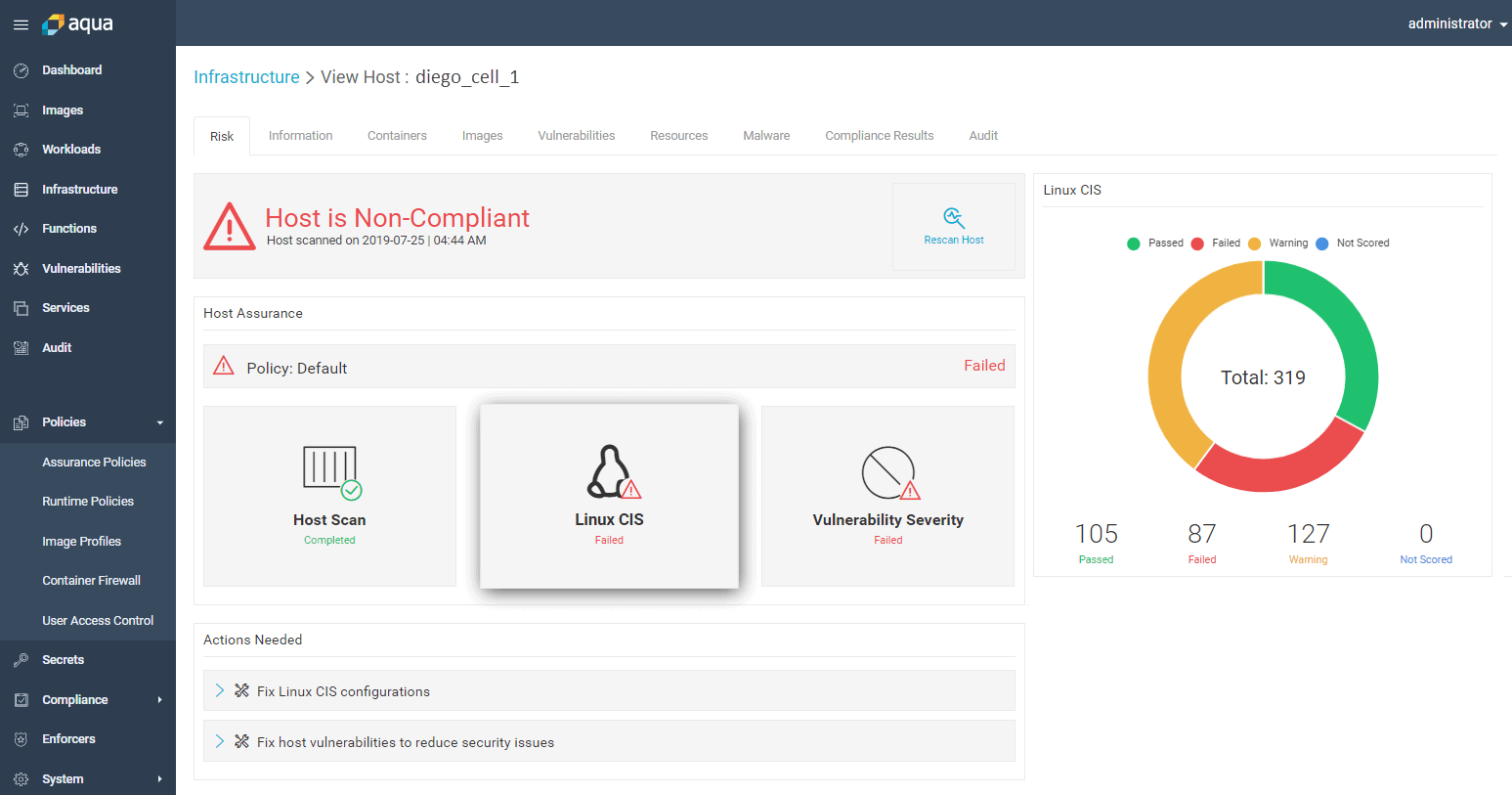Click the Infrastructure breadcrumb link
The width and height of the screenshot is (1512, 795).
tap(246, 77)
